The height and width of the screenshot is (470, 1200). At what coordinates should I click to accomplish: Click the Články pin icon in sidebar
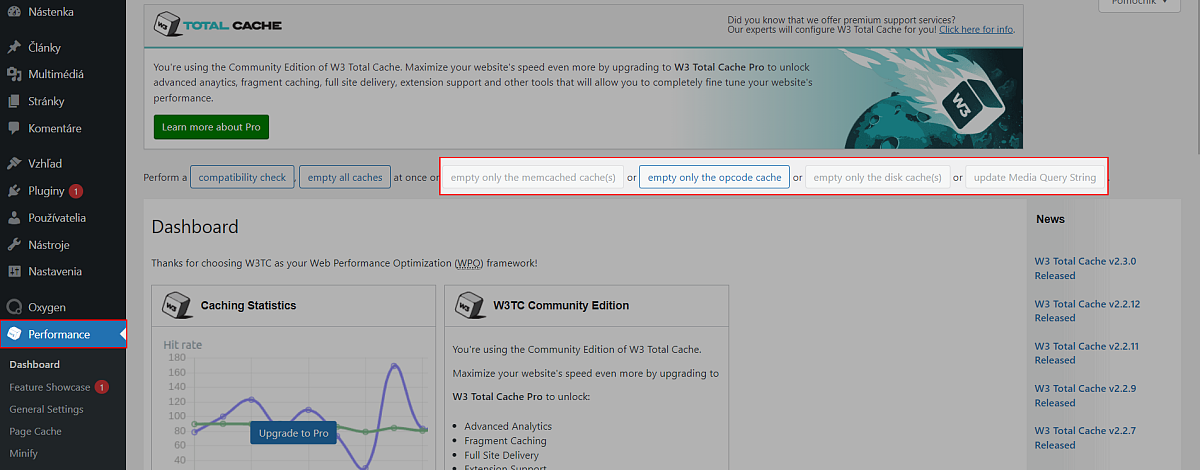click(14, 47)
